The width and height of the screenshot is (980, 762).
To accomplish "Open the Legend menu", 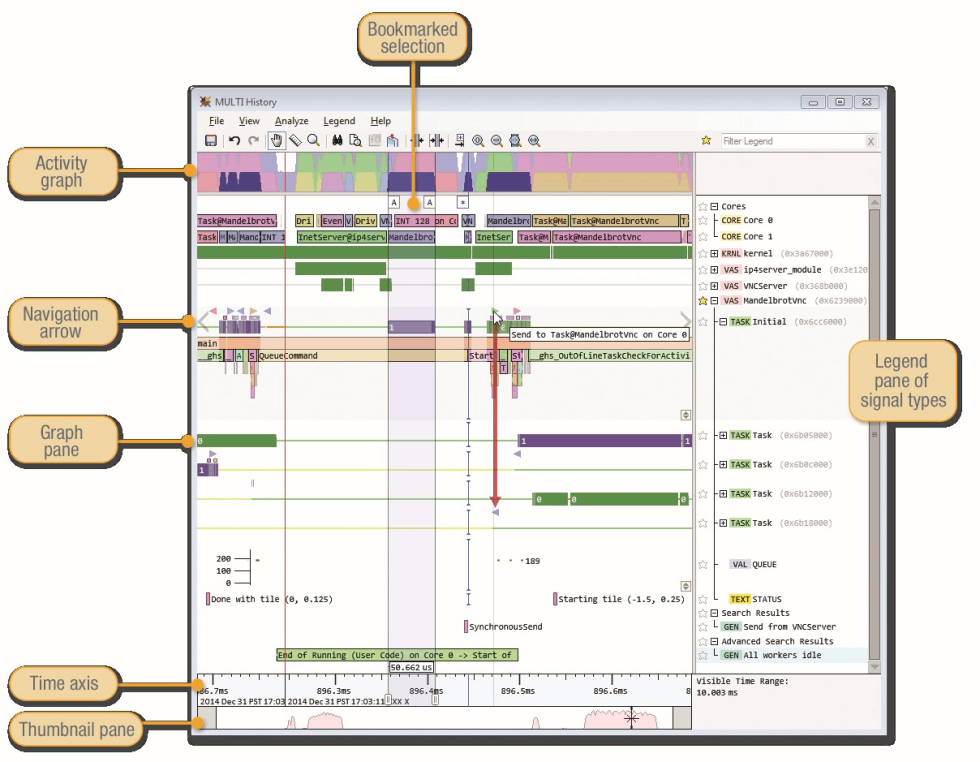I will (339, 121).
